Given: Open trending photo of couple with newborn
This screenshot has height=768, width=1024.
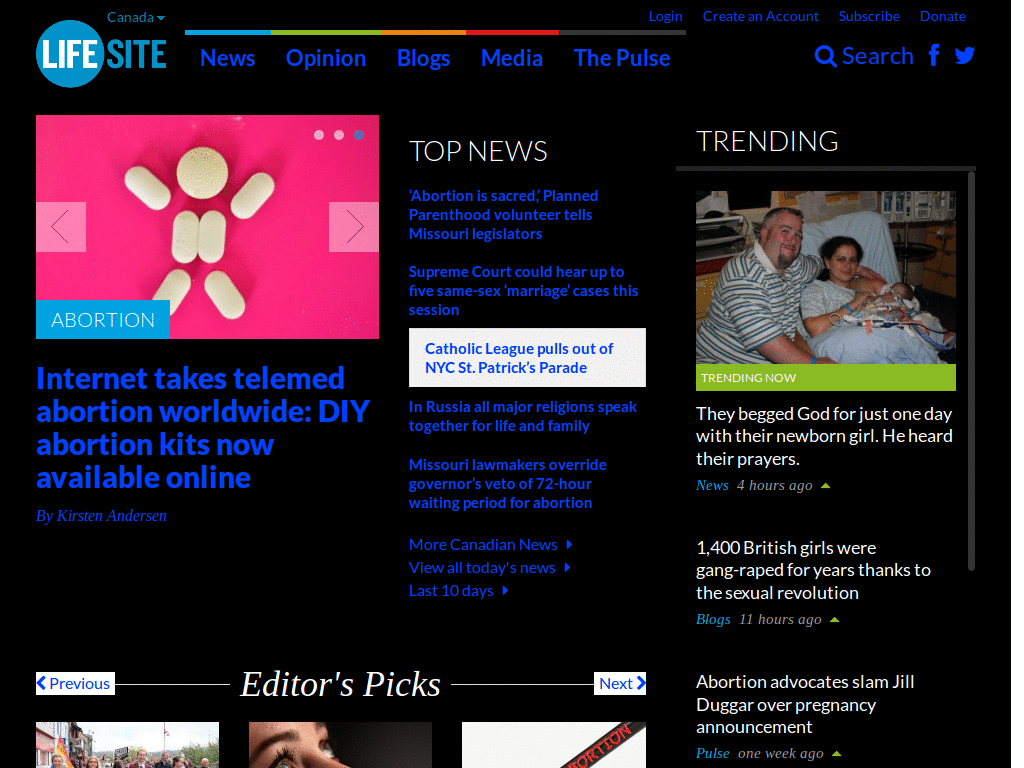Looking at the screenshot, I should click(825, 277).
